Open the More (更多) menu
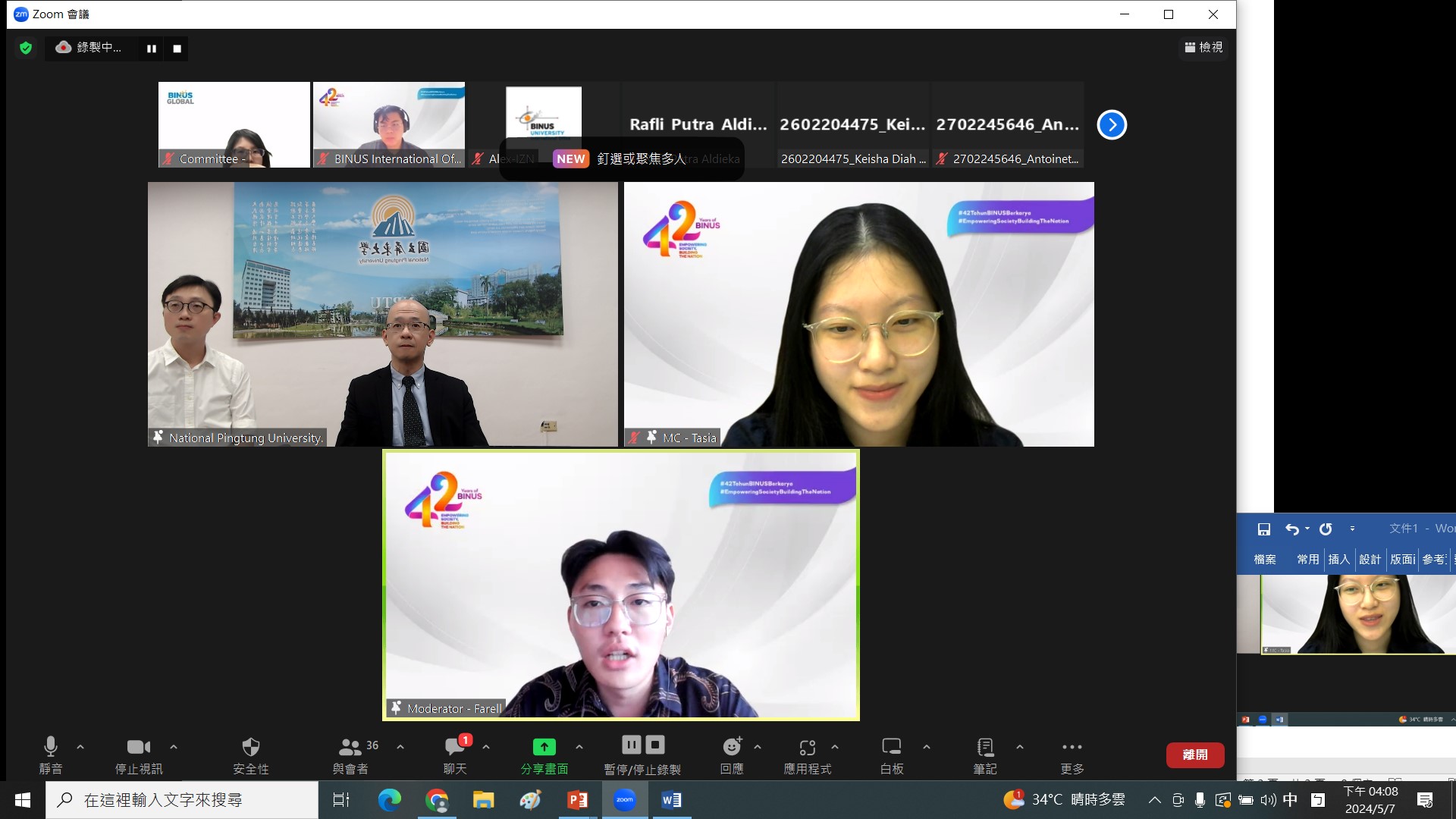Screen dimensions: 1456x819 (1072, 747)
